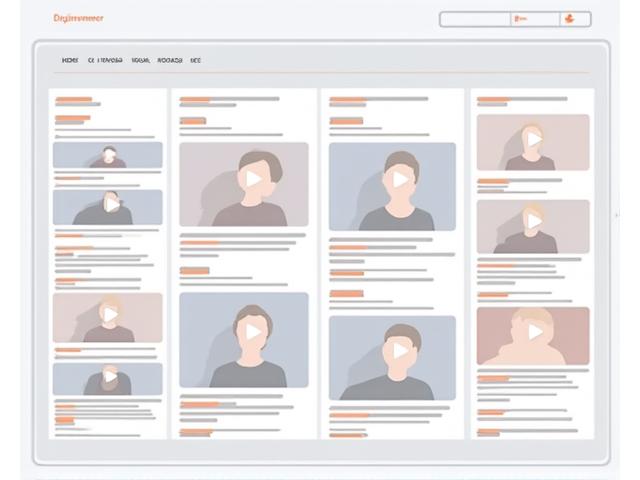Open the reddish video thumbnail at the fourth column's bottom
This screenshot has width=640, height=480.
[x=534, y=332]
